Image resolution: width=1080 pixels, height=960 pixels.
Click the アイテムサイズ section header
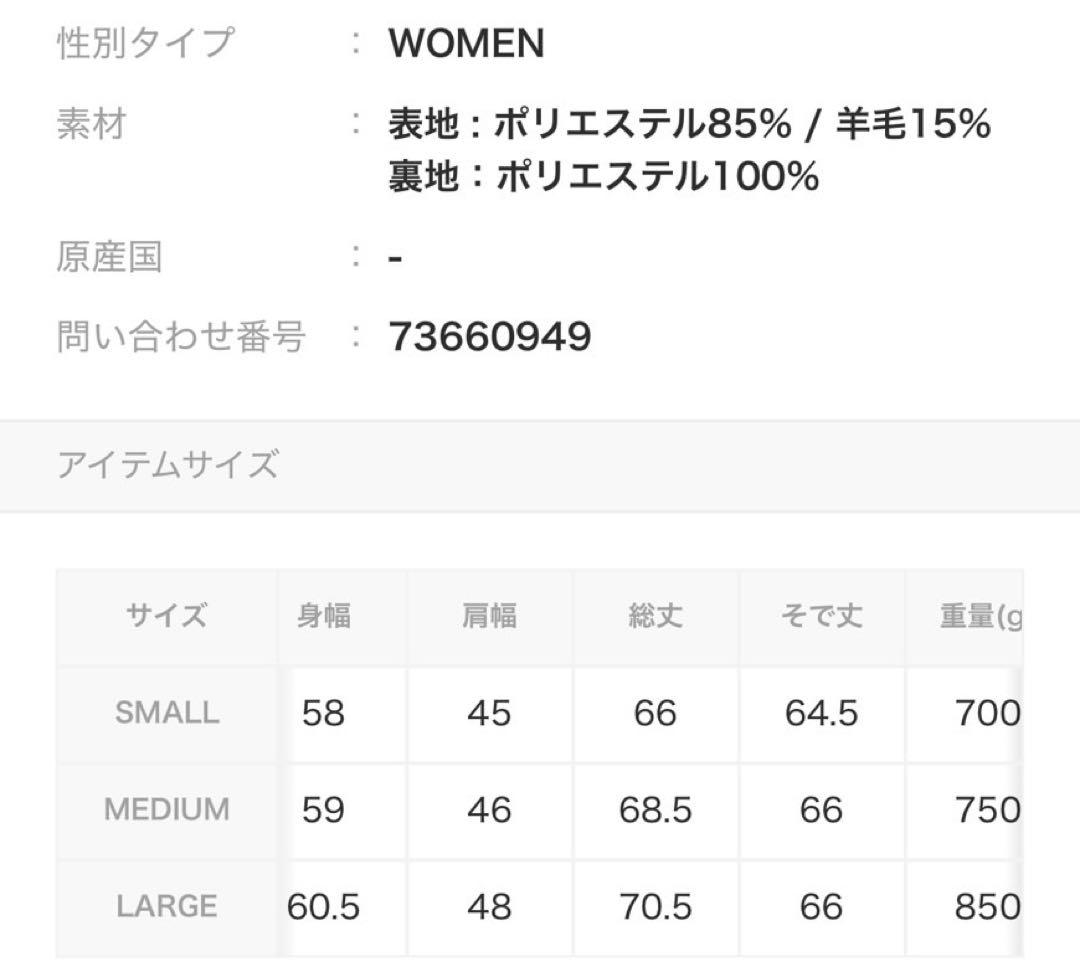point(167,465)
